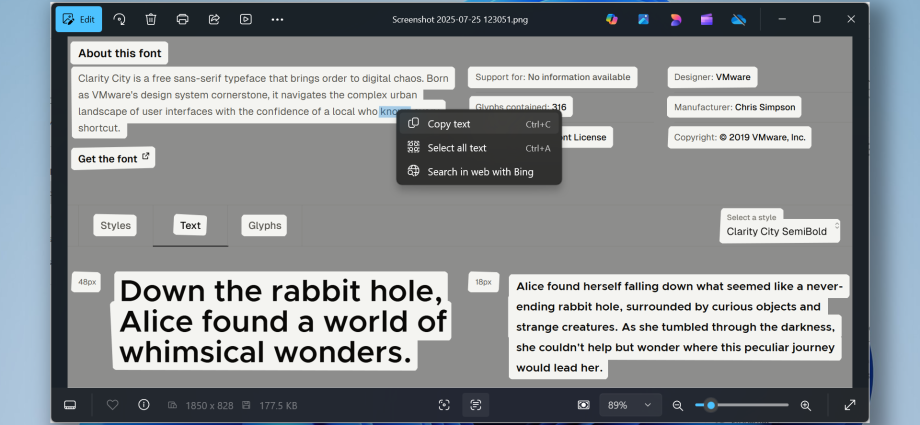920x425 pixels.
Task: Click the 'Select a style' label text
Action: (x=751, y=217)
